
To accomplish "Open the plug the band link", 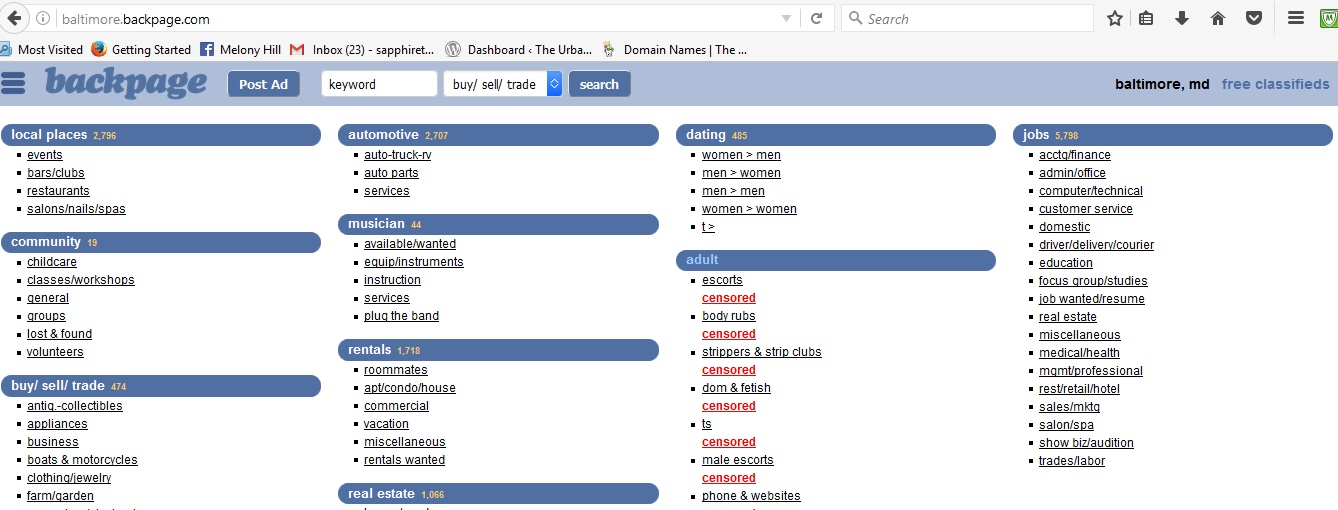I will coord(401,316).
